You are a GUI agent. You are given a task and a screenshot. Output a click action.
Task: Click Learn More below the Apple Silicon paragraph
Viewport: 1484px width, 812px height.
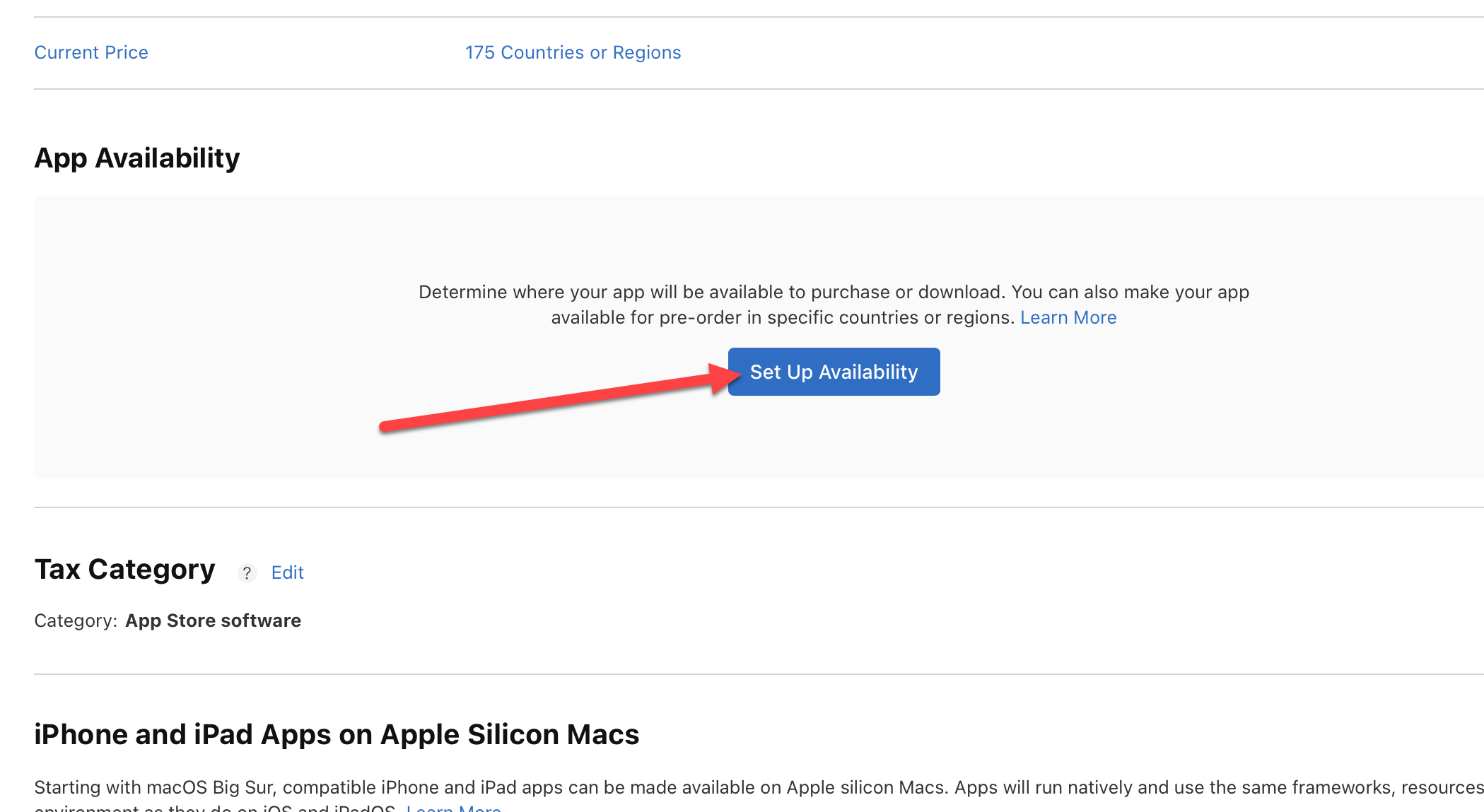pyautogui.click(x=454, y=808)
